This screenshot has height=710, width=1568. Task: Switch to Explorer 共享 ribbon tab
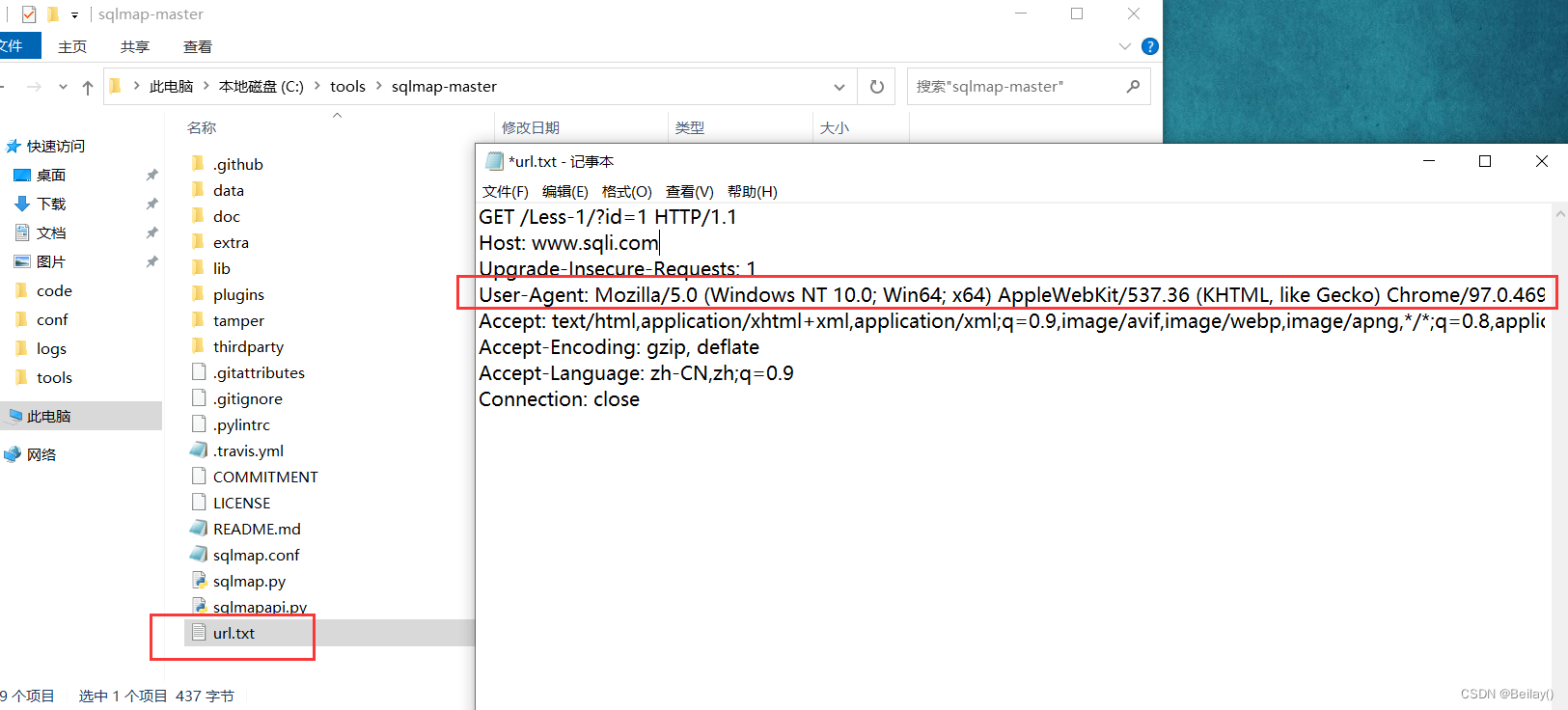(135, 46)
